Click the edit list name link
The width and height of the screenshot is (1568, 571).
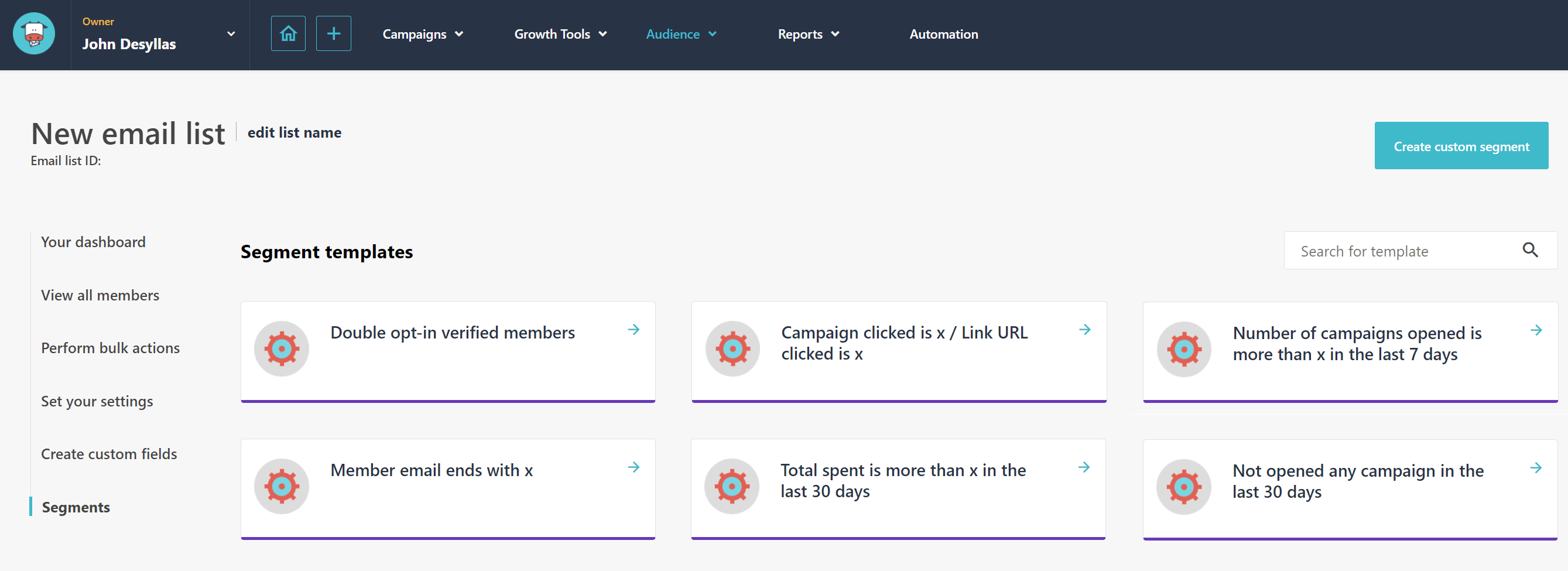pos(294,132)
